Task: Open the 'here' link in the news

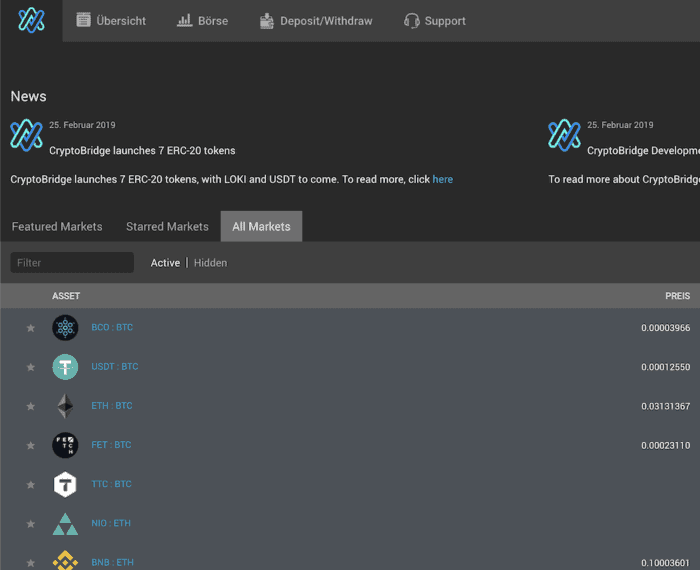Action: tap(442, 179)
